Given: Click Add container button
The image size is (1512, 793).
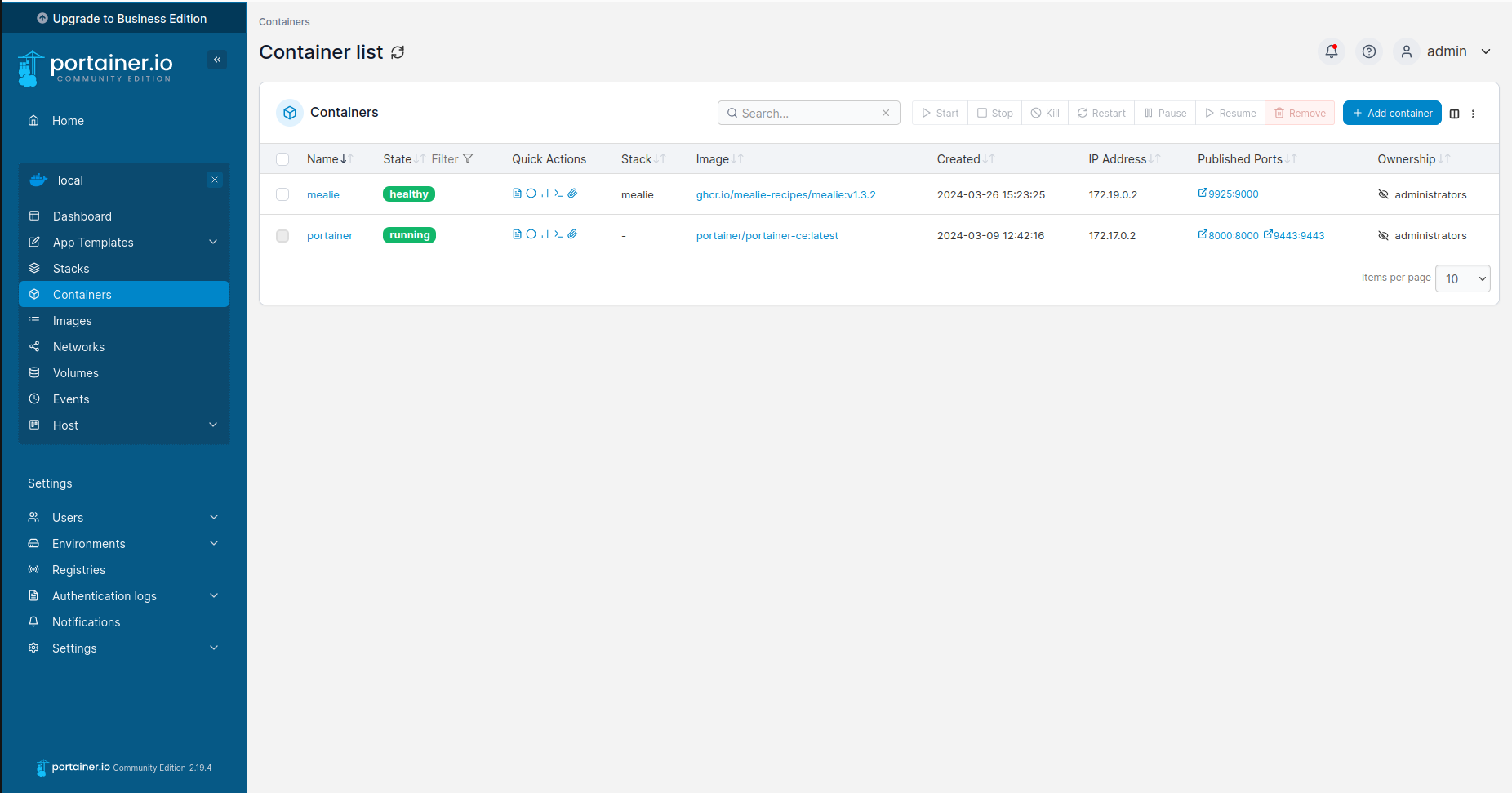Looking at the screenshot, I should click(x=1391, y=113).
